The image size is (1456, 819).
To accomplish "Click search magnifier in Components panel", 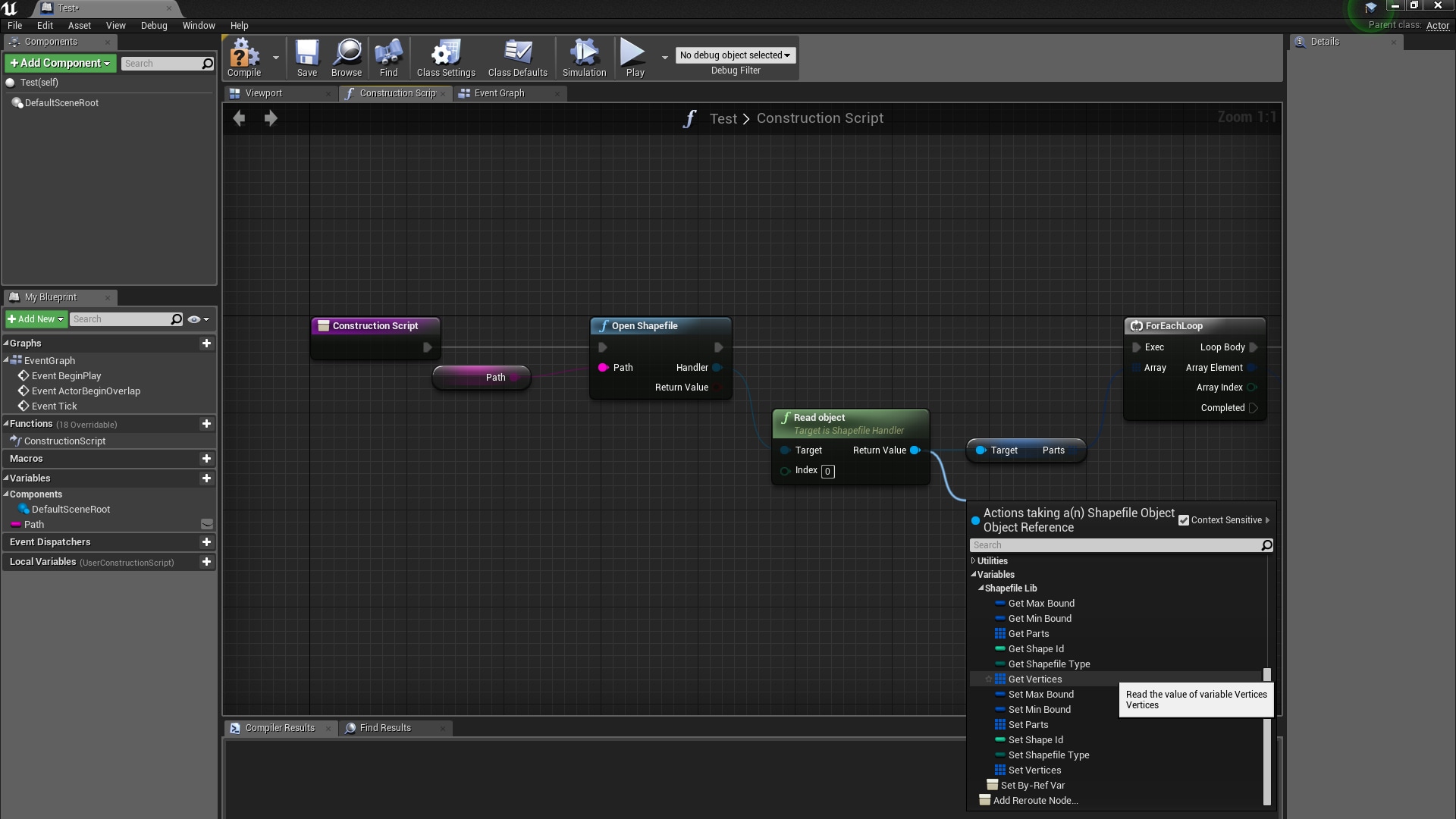I will point(207,64).
